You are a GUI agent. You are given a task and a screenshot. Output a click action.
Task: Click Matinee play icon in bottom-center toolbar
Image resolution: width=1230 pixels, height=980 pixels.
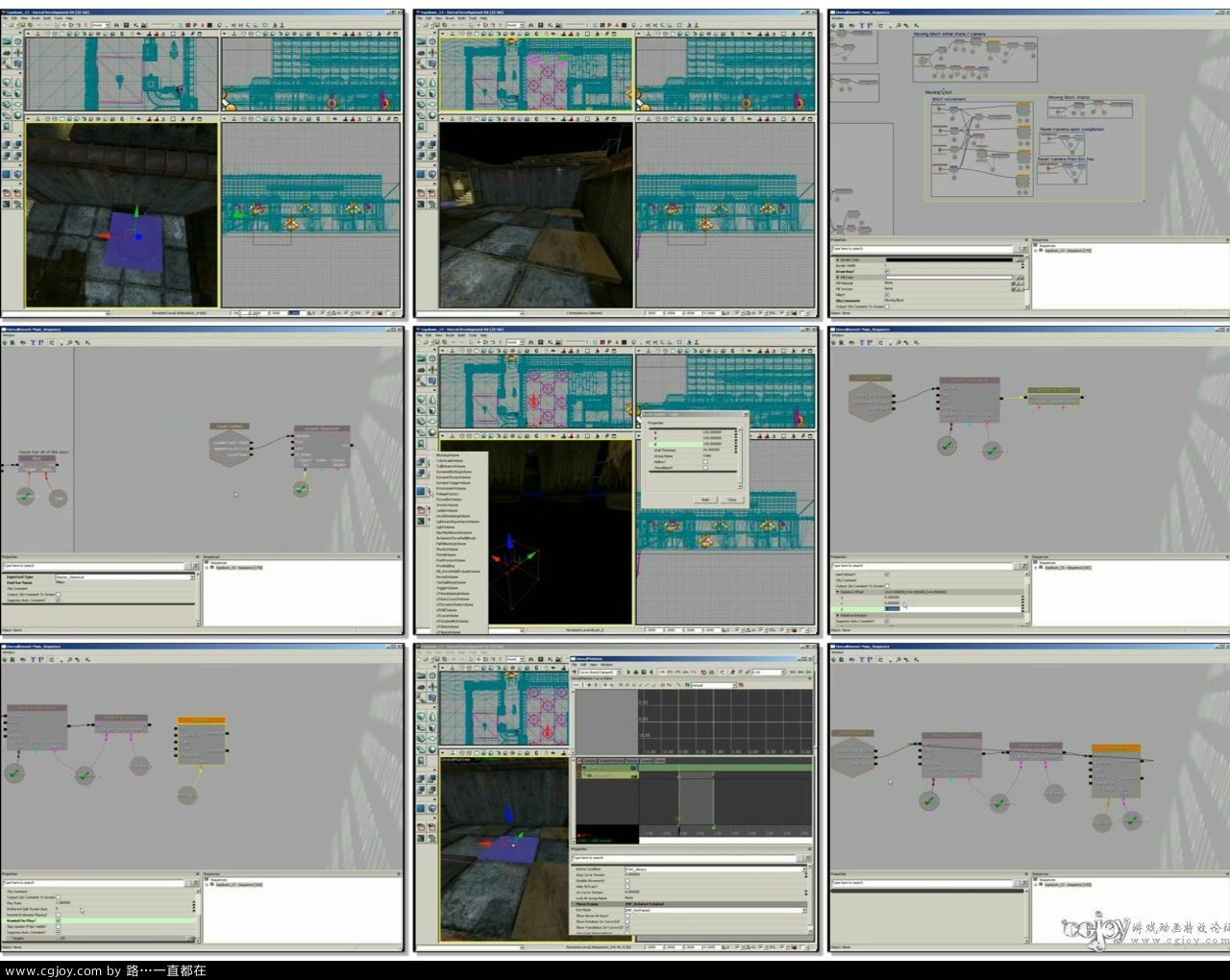[x=628, y=672]
